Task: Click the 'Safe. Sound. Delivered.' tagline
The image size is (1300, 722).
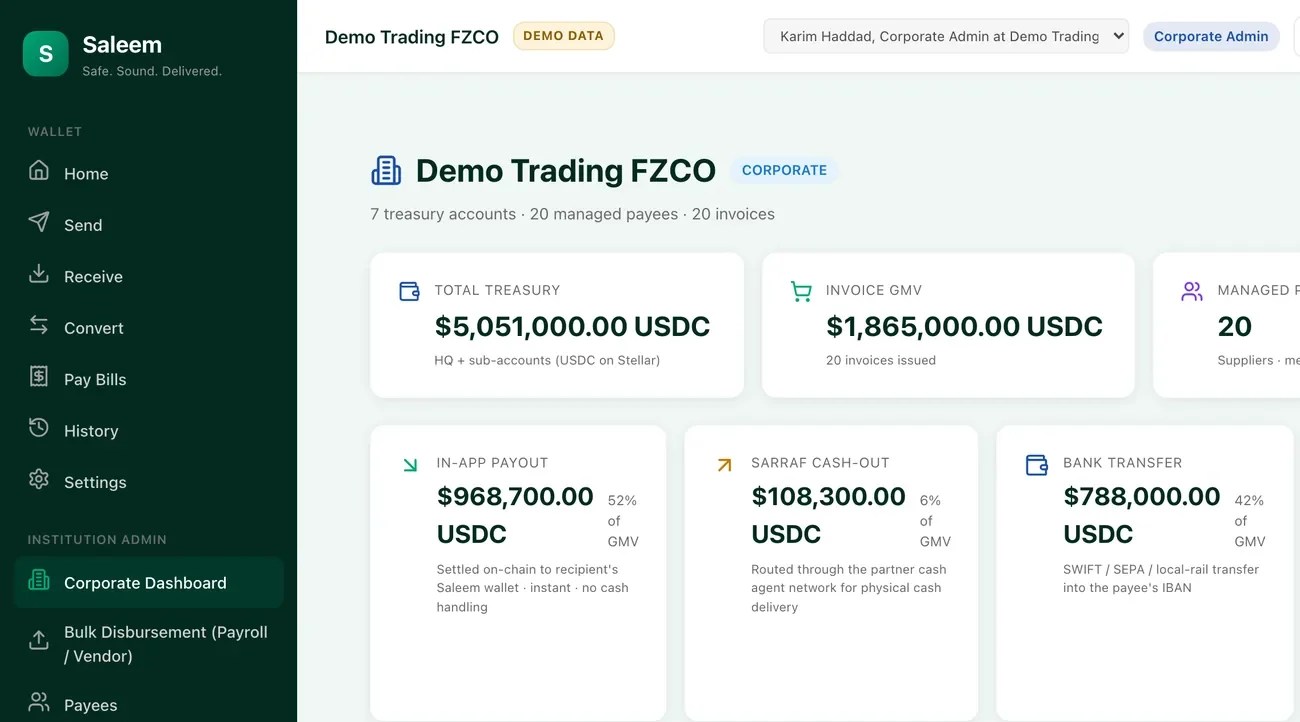Action: click(x=152, y=71)
